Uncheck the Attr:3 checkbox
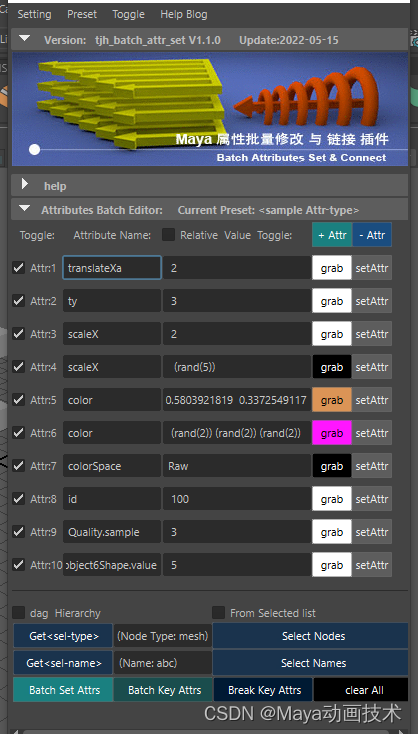The width and height of the screenshot is (418, 734). click(x=18, y=334)
